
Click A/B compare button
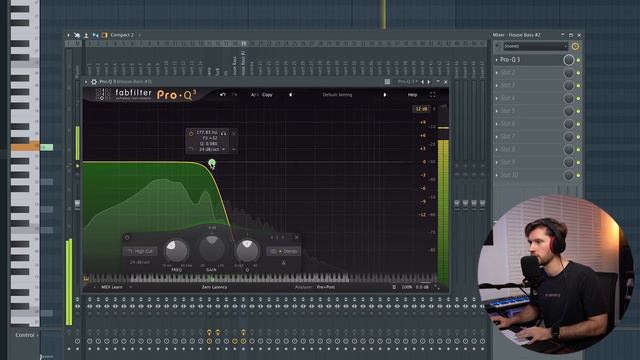pyautogui.click(x=254, y=95)
